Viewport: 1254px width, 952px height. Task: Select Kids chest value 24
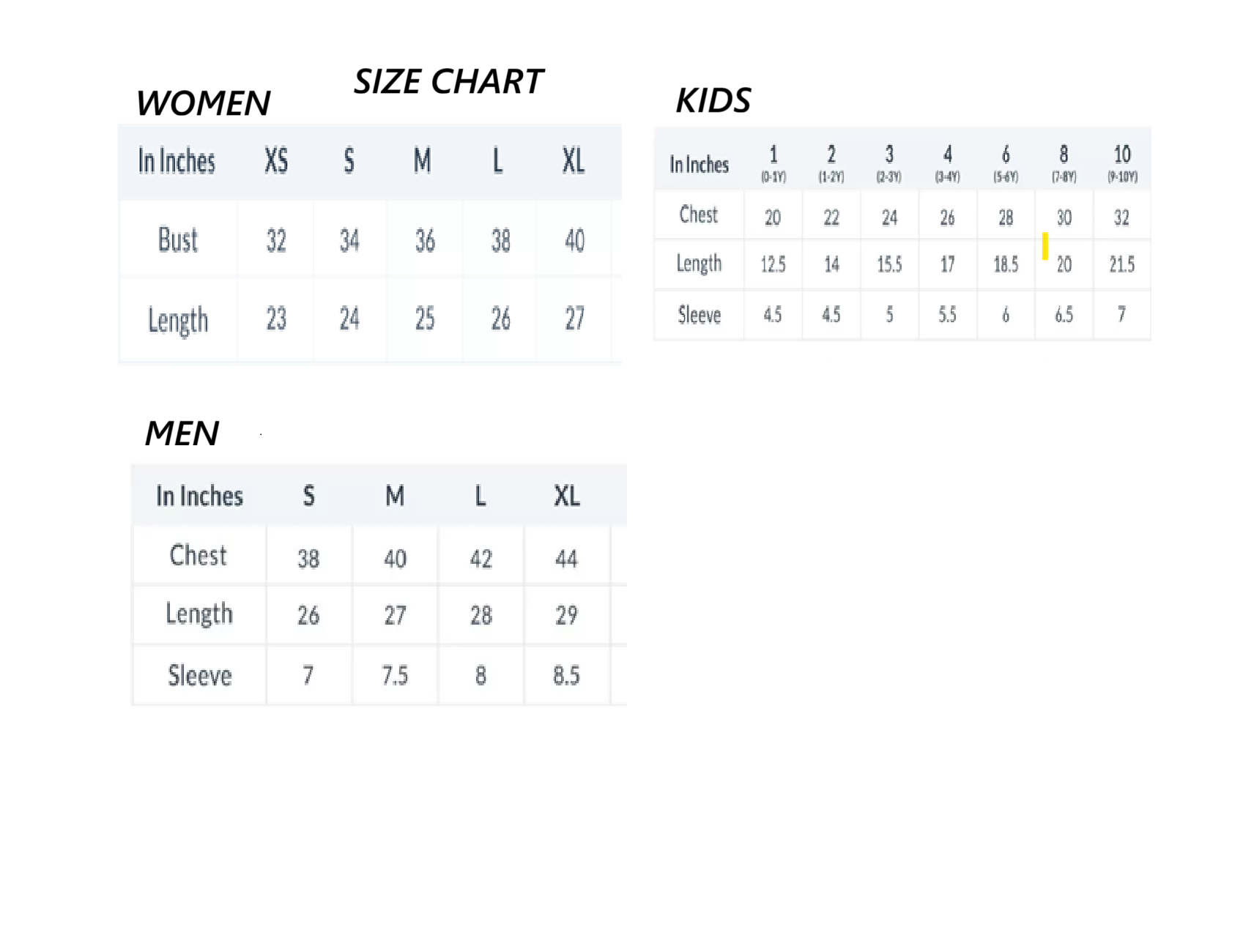889,217
